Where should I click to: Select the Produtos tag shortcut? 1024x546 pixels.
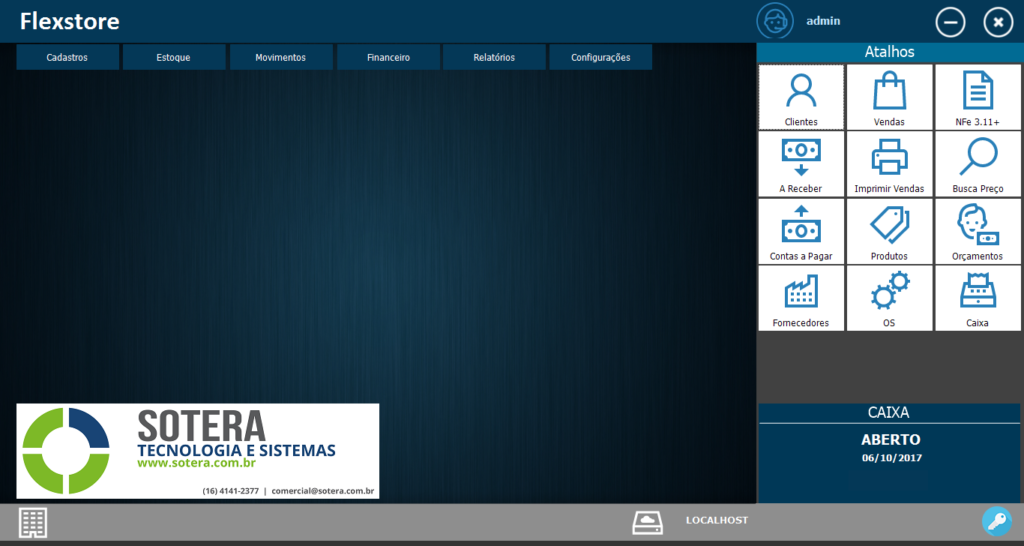click(x=889, y=231)
